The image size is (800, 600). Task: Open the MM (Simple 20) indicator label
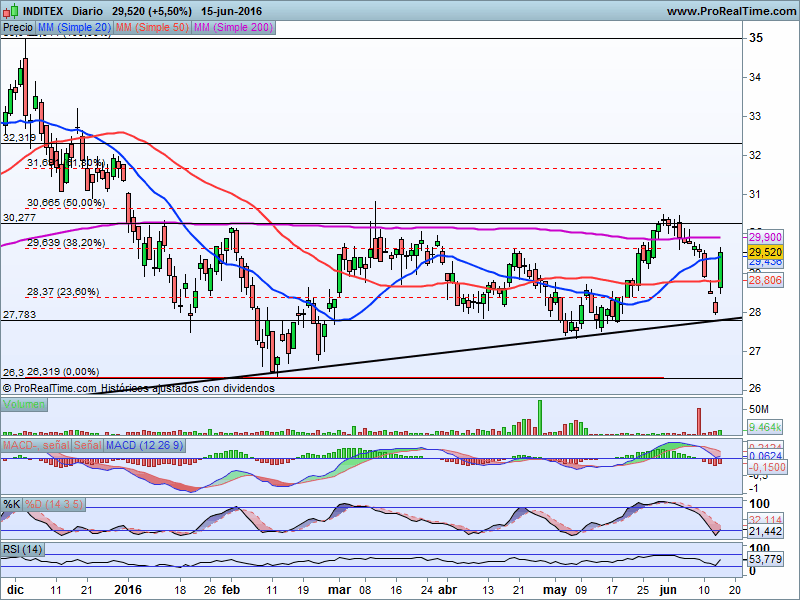[x=74, y=28]
